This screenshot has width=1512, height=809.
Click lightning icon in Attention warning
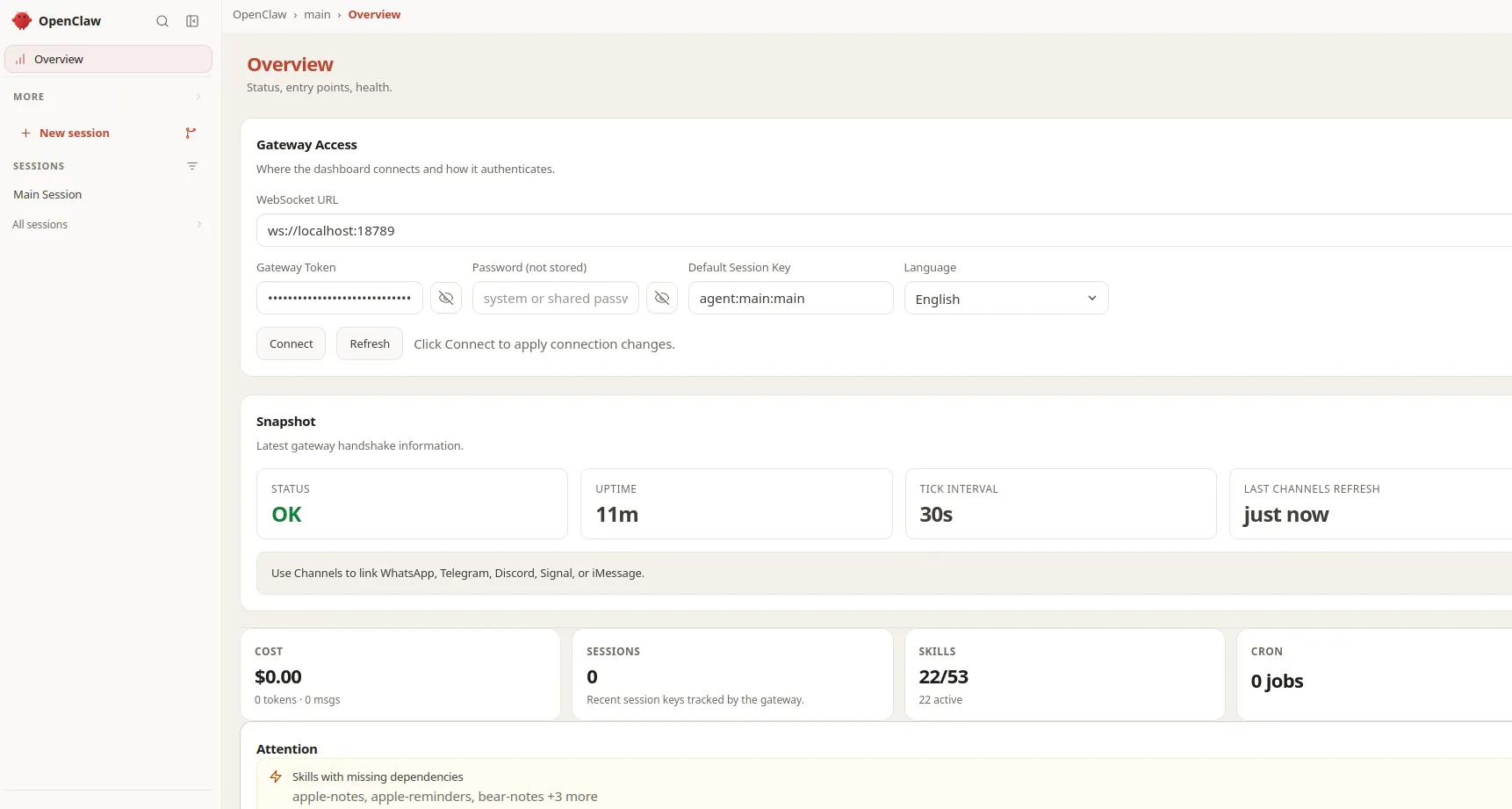(x=276, y=776)
